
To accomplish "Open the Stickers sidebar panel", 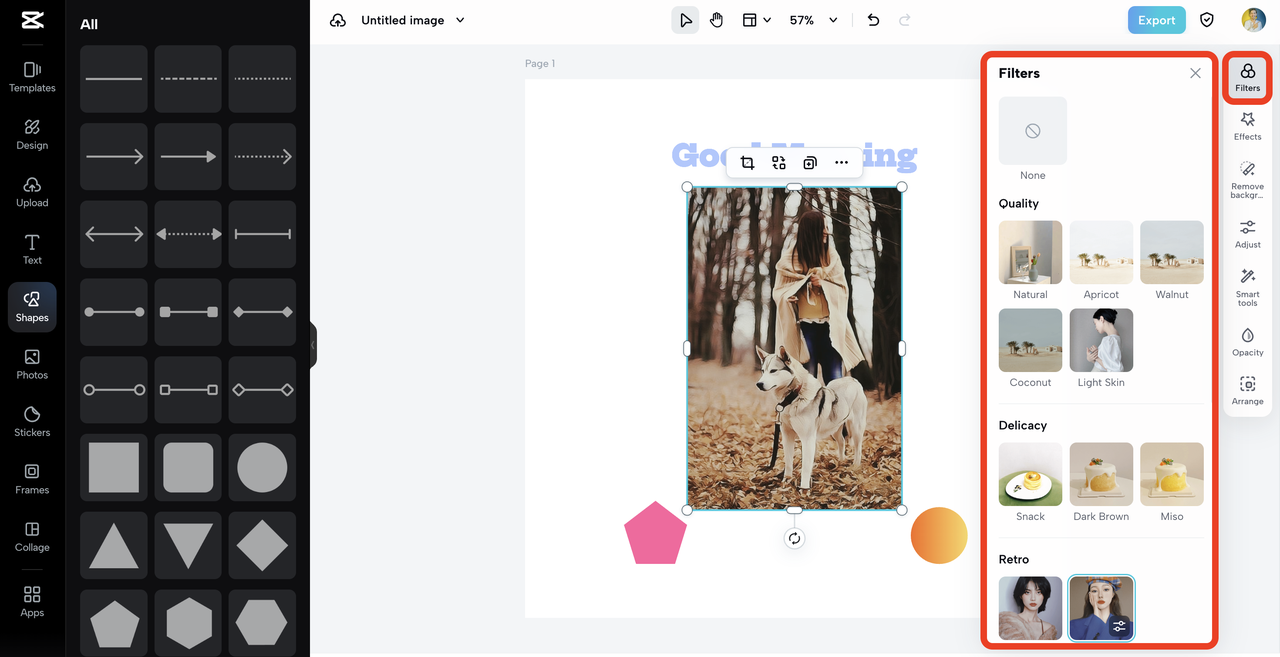I will [32, 422].
